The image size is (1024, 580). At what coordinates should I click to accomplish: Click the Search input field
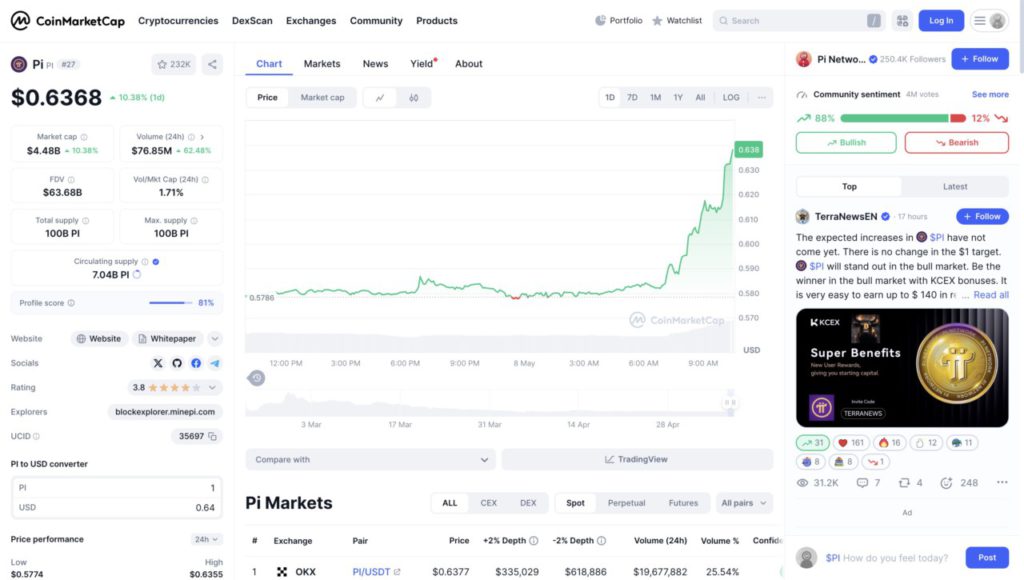(x=790, y=20)
